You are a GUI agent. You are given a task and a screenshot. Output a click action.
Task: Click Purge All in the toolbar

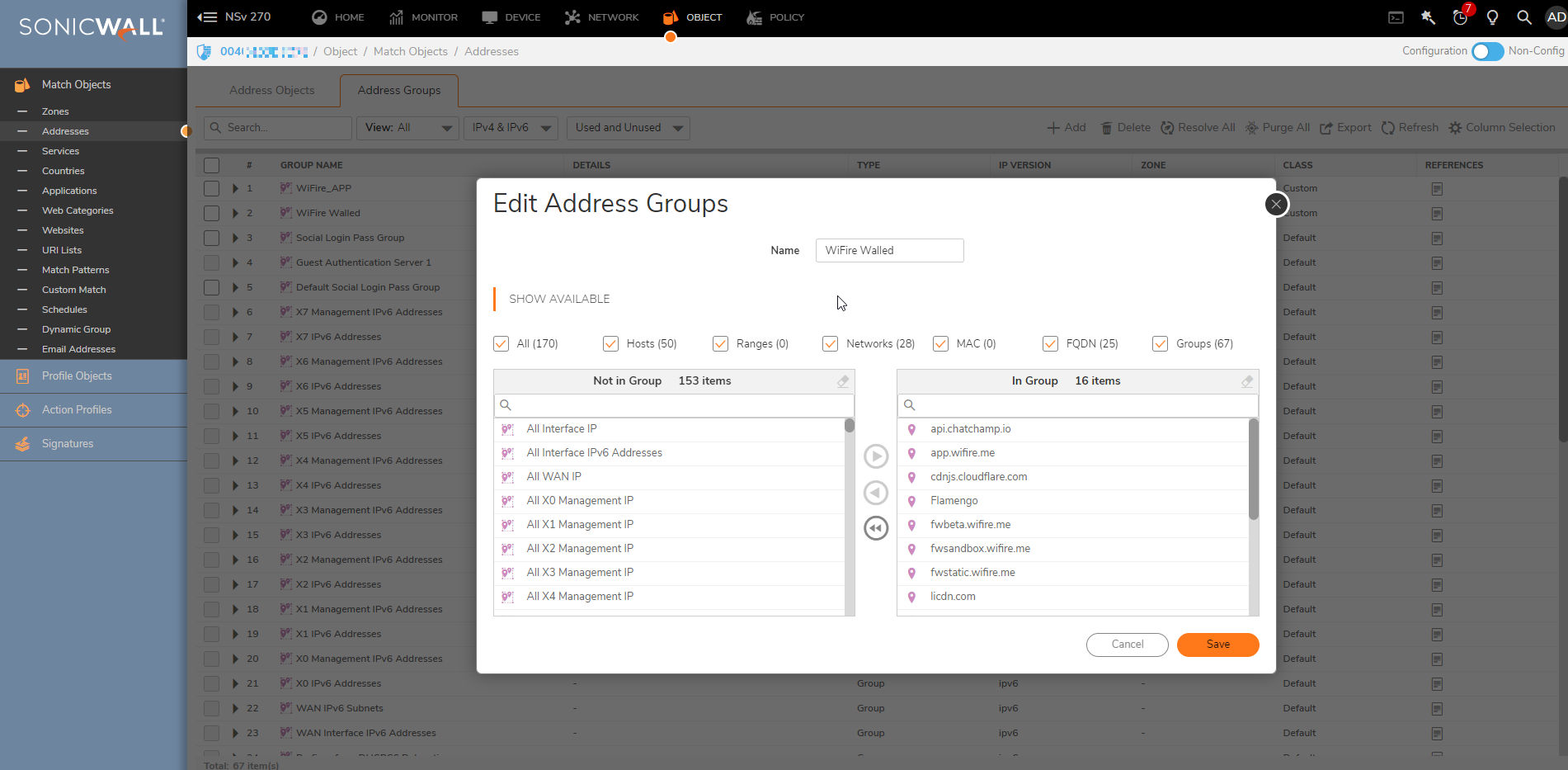pyautogui.click(x=1277, y=128)
